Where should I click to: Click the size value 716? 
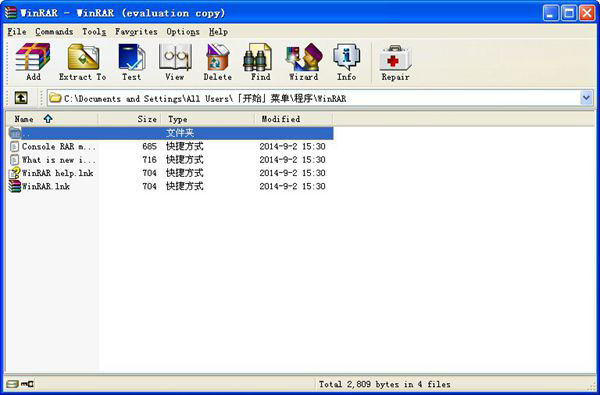[x=149, y=160]
